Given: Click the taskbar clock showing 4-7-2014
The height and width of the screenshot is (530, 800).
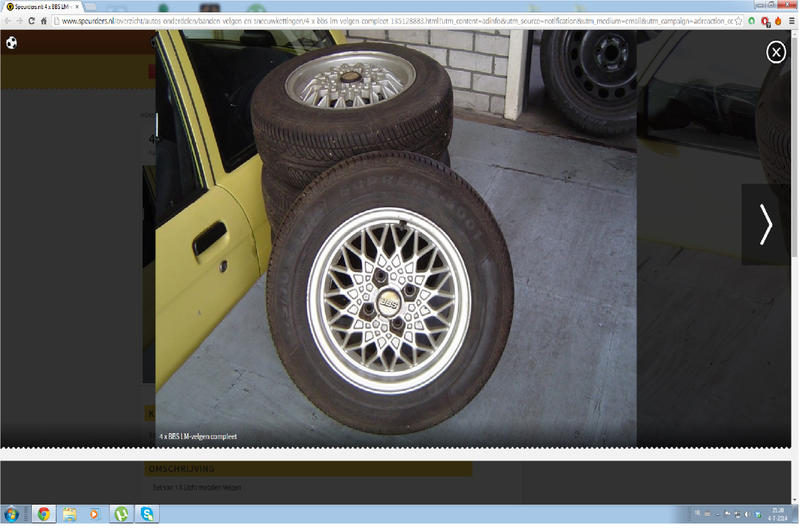Looking at the screenshot, I should [778, 514].
